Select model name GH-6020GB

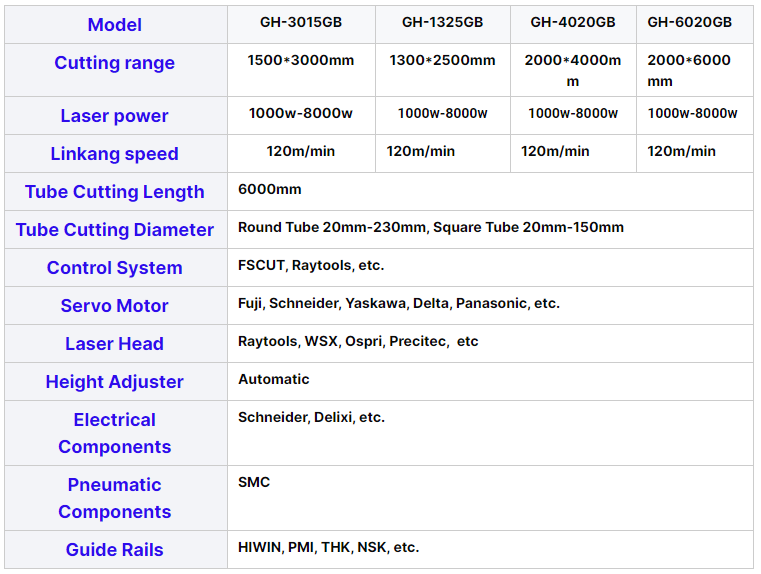click(x=690, y=22)
